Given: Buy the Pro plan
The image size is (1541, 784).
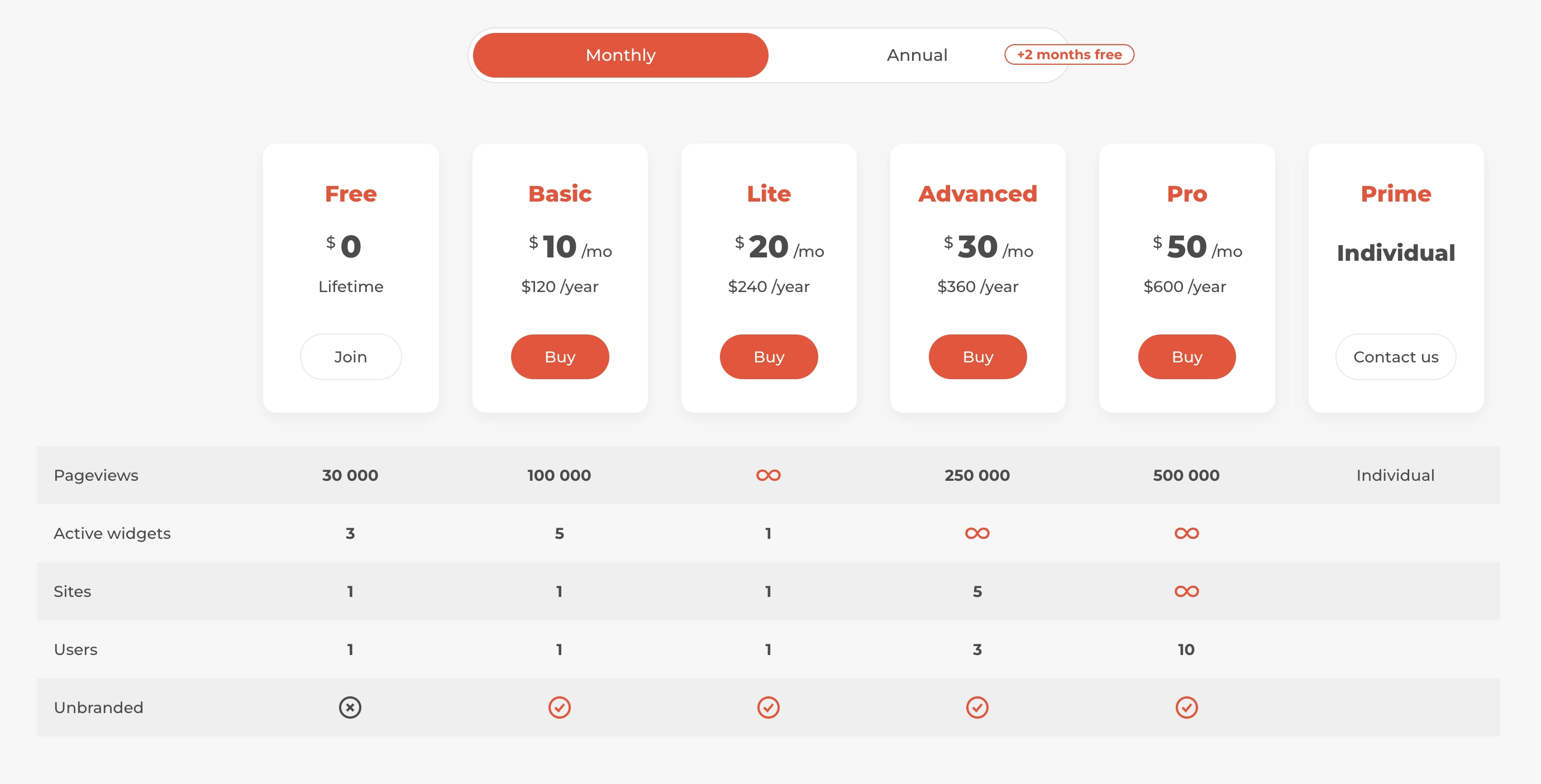Looking at the screenshot, I should click(1187, 357).
